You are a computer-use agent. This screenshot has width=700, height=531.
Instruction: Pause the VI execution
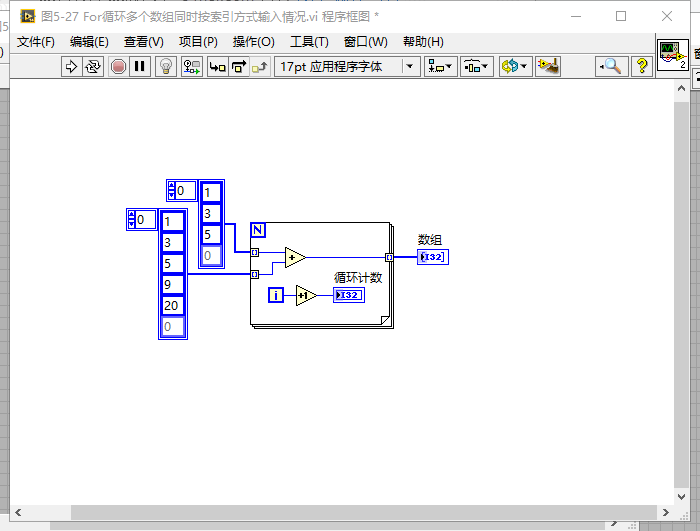(x=140, y=67)
